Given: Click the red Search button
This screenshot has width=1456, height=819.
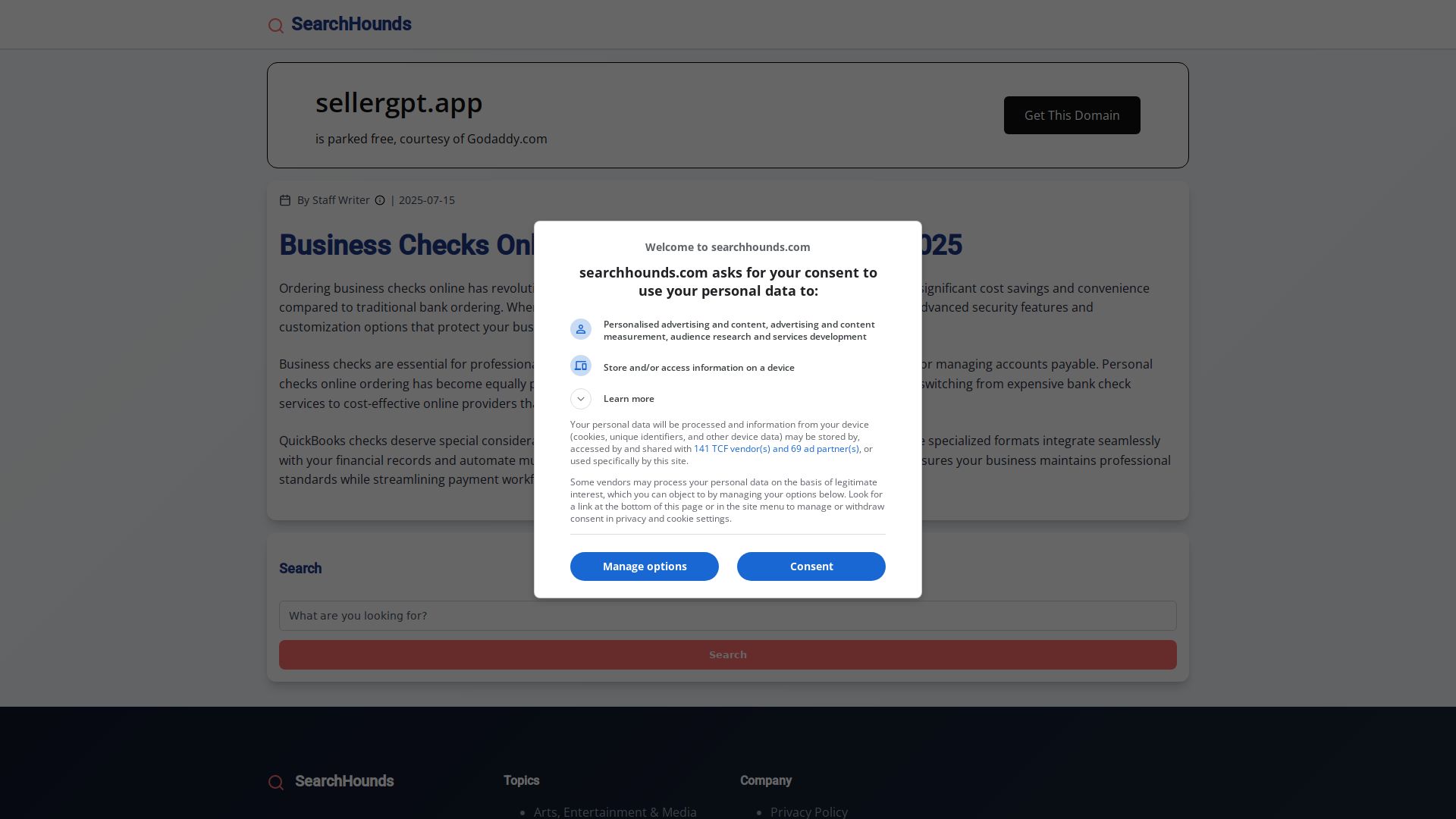Looking at the screenshot, I should click(x=728, y=655).
